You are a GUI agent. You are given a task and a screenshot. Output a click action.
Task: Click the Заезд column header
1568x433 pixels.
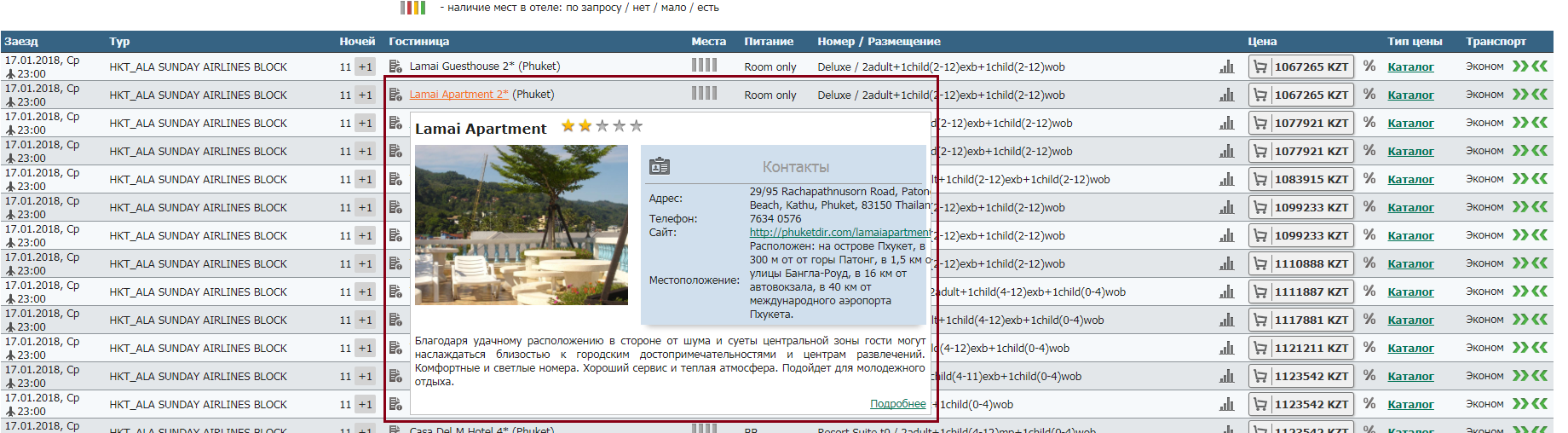point(21,42)
